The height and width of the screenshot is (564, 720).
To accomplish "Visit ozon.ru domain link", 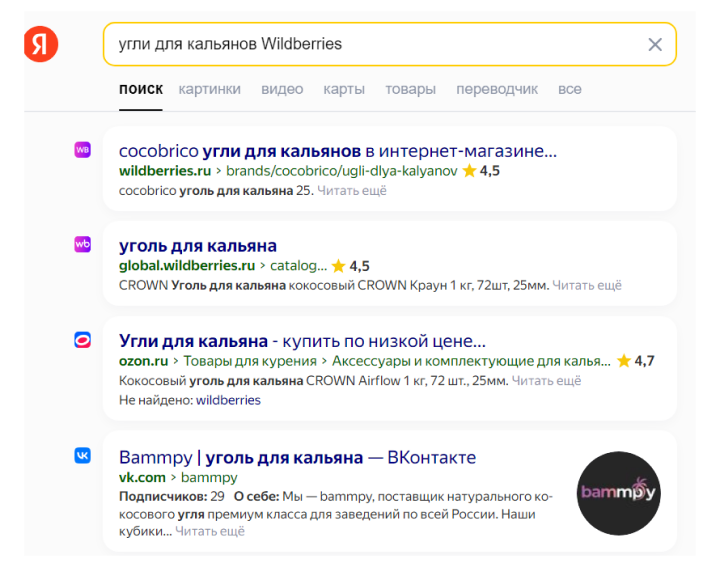I will (143, 361).
